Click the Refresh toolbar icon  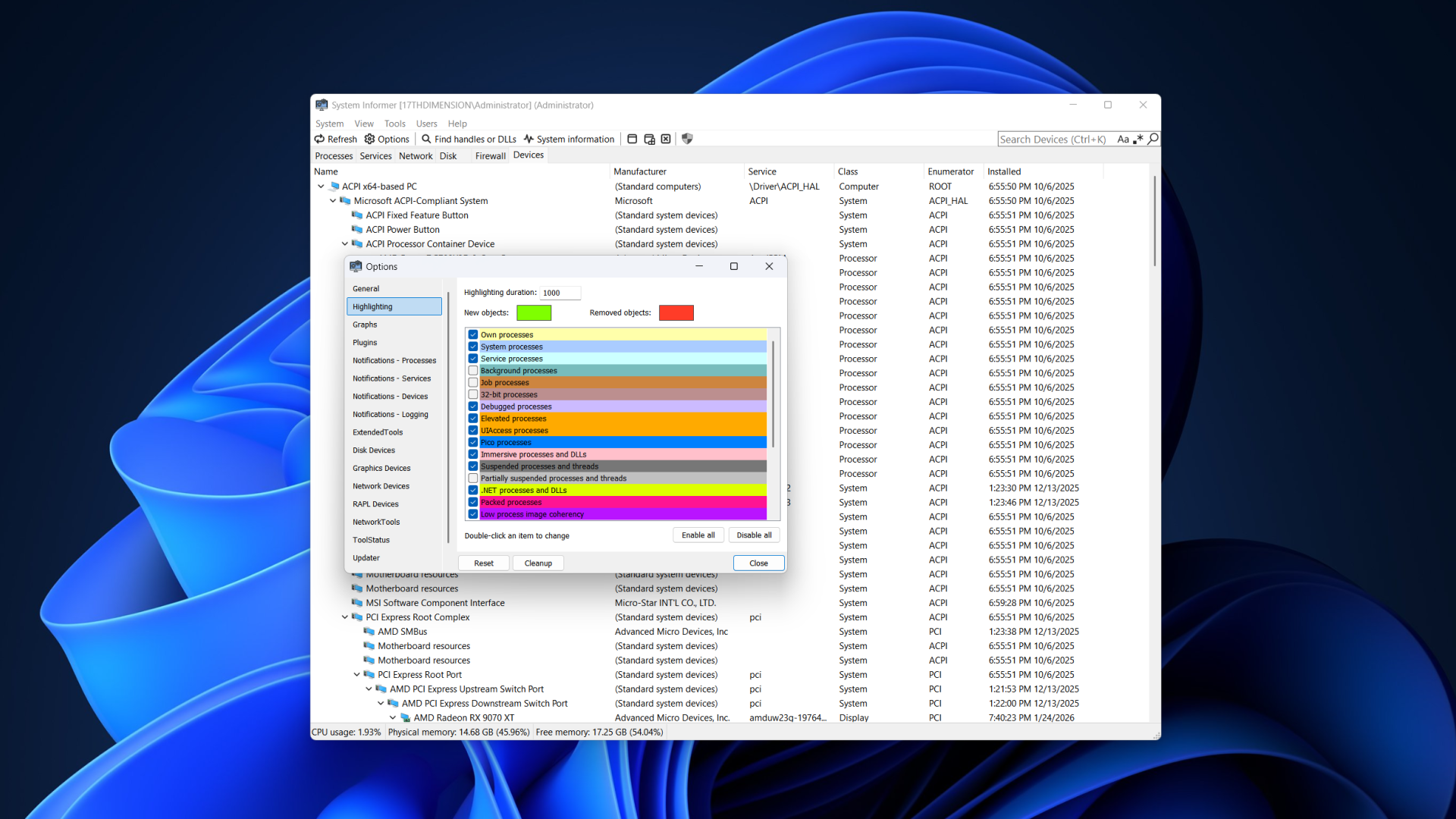(320, 139)
